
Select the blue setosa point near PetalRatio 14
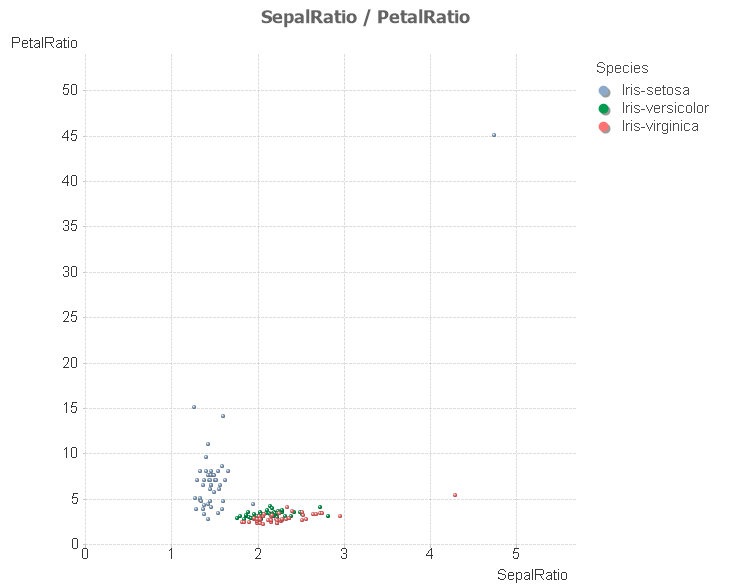[x=223, y=416]
